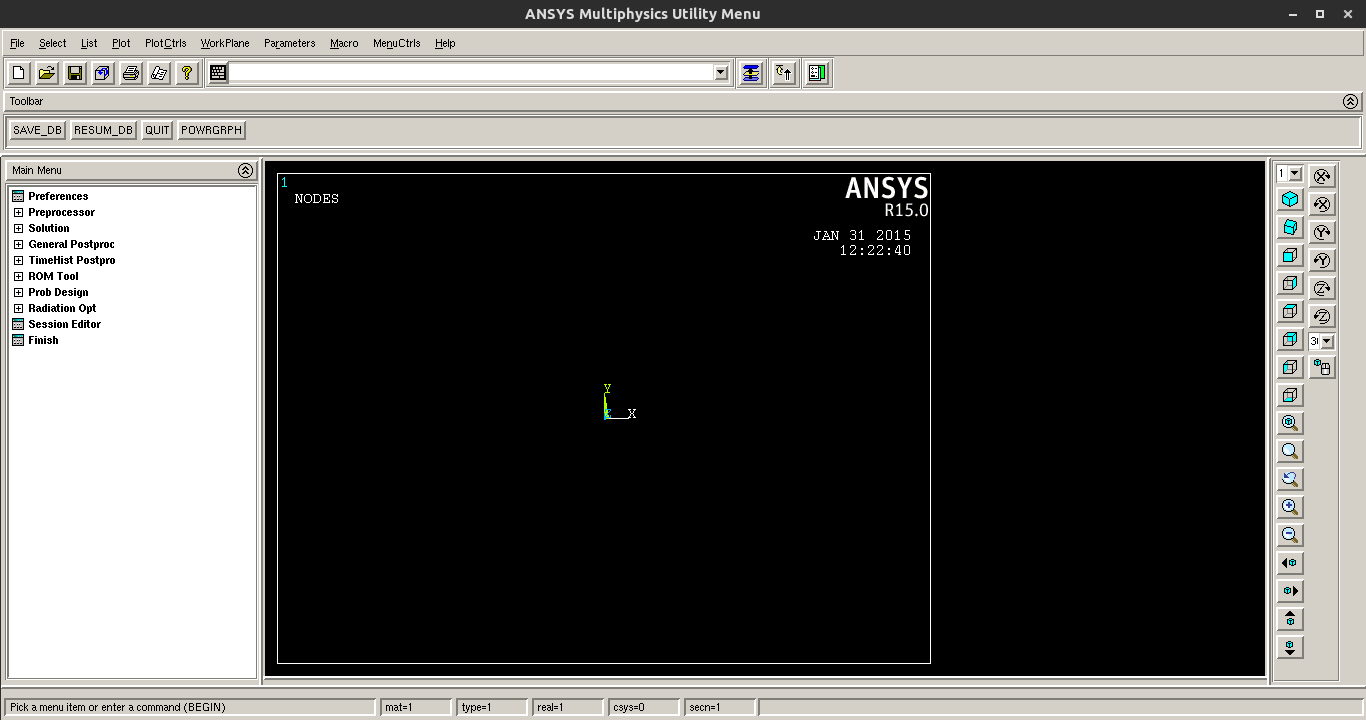Screen dimensions: 1366x720
Task: Set Isometric View with solid cyan cube
Action: tap(1290, 200)
